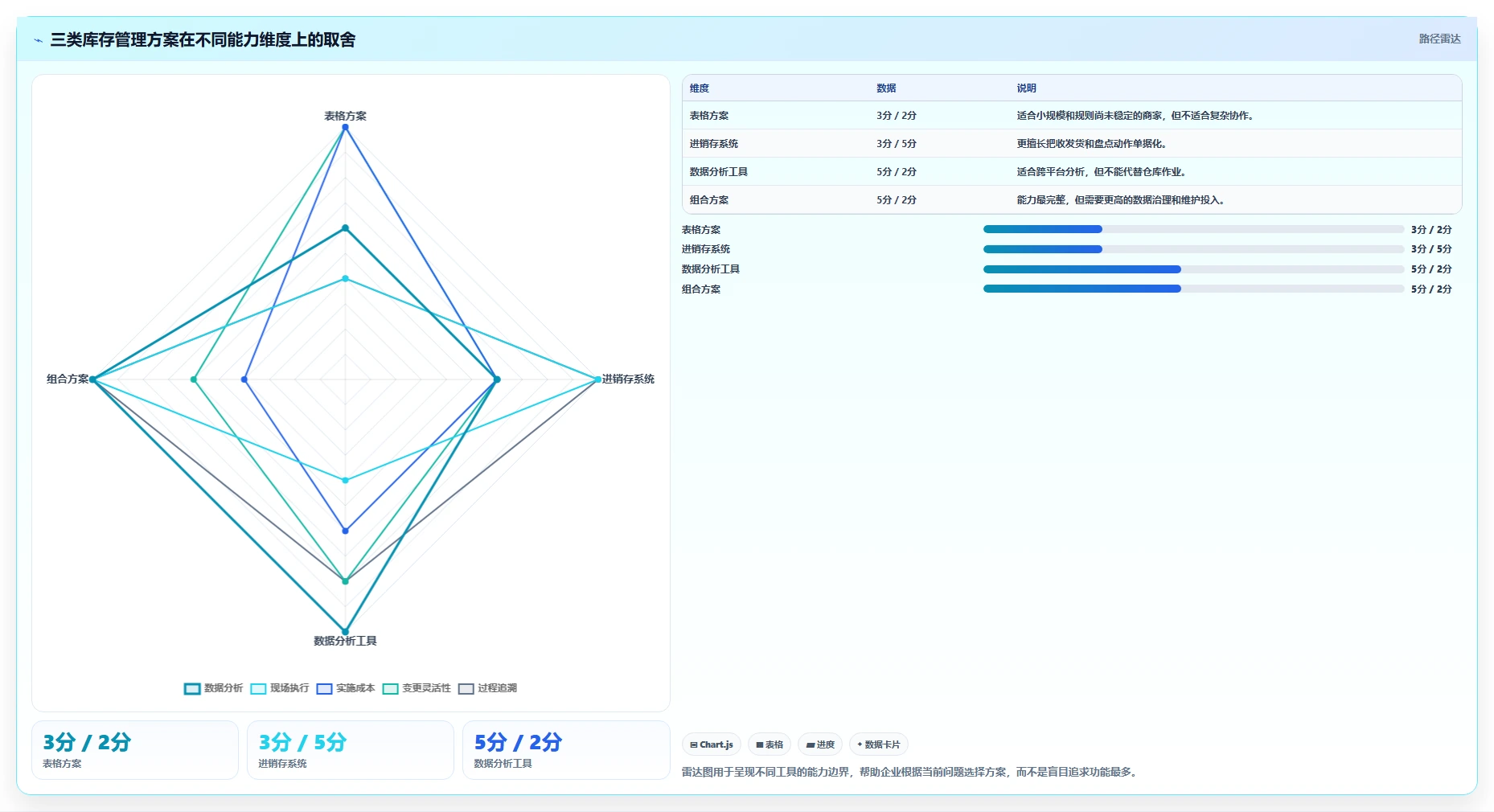Click the radar data point at 数据分析工具 vertex
1494x812 pixels.
pyautogui.click(x=345, y=631)
